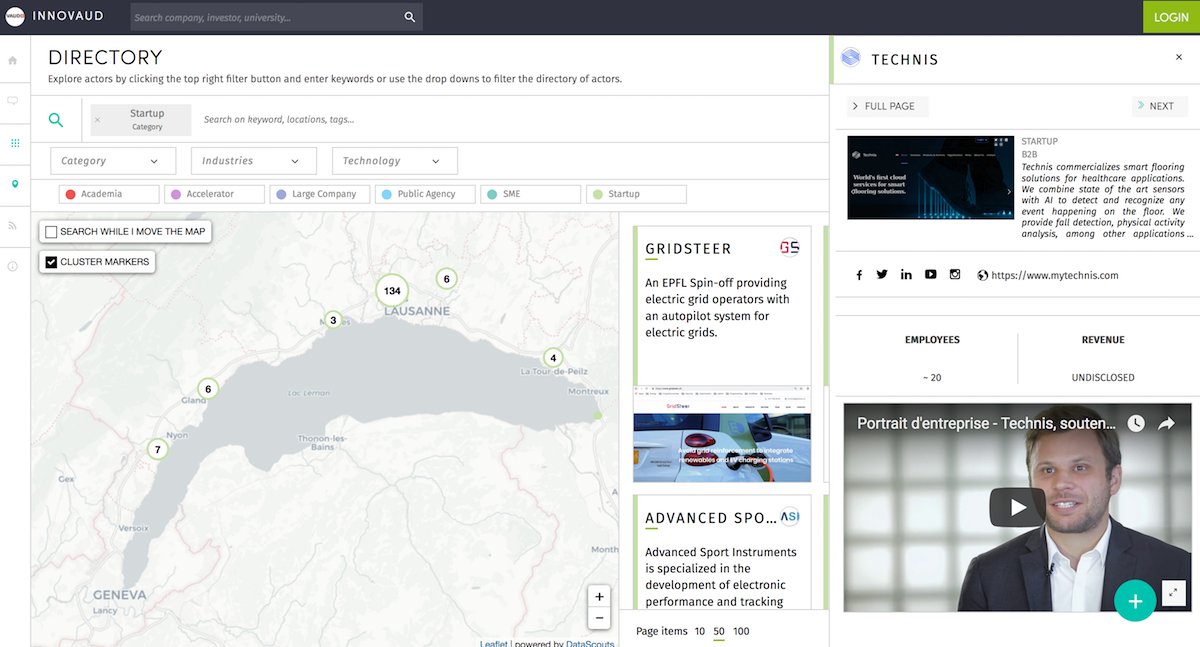Image resolution: width=1200 pixels, height=647 pixels.
Task: Click the video Watch later clock icon
Action: [x=1136, y=424]
